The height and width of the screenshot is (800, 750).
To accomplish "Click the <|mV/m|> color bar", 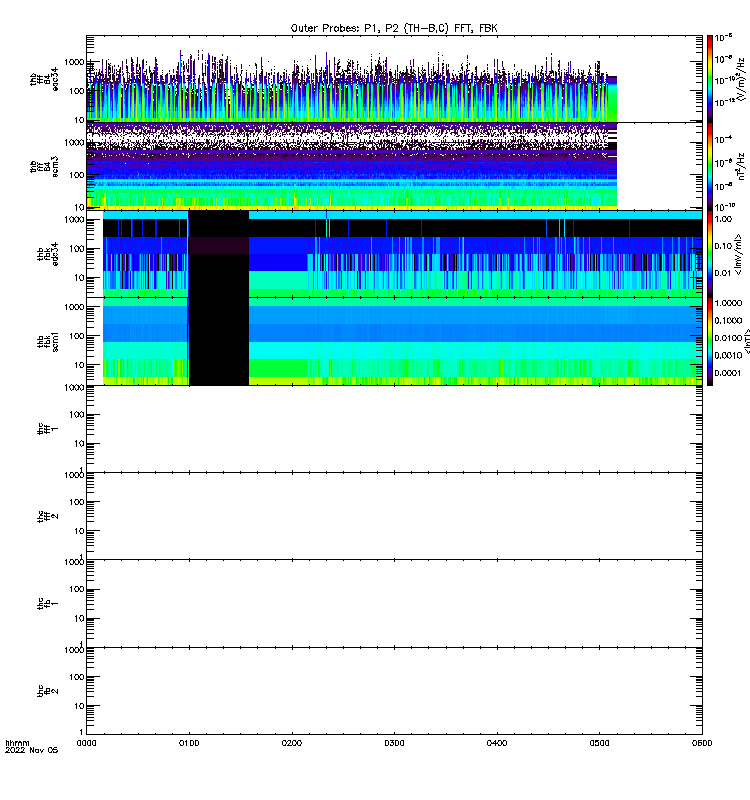I will point(710,254).
